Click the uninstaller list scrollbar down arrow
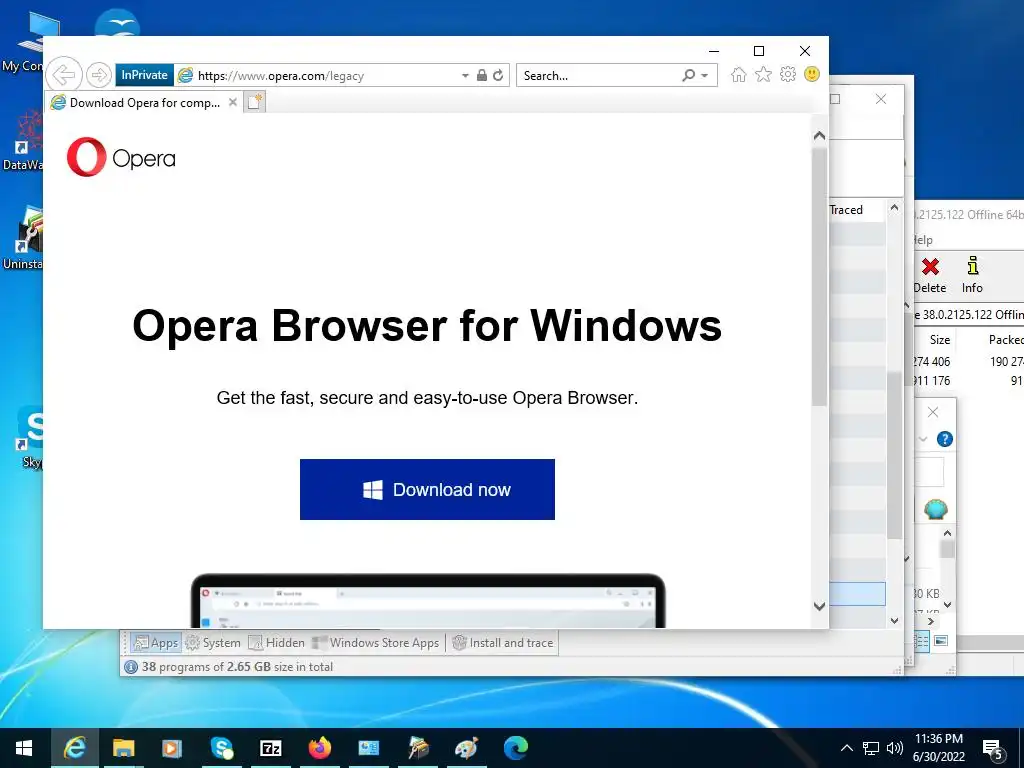The height and width of the screenshot is (768, 1024). tap(894, 620)
